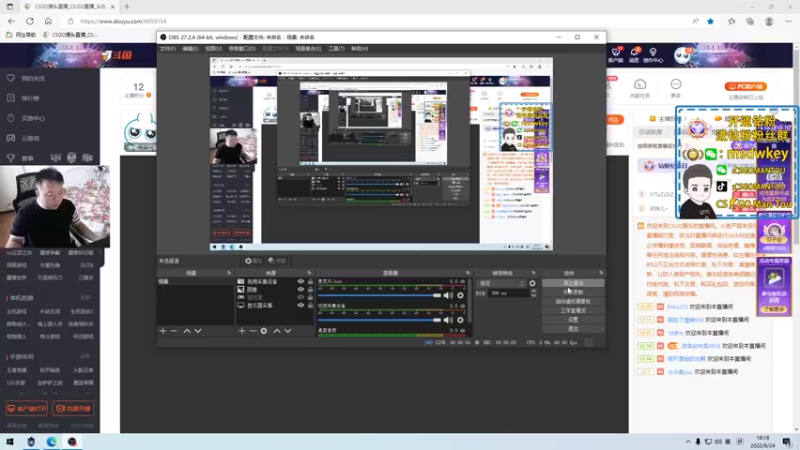
Task: Open Windows Start menu
Action: click(10, 442)
